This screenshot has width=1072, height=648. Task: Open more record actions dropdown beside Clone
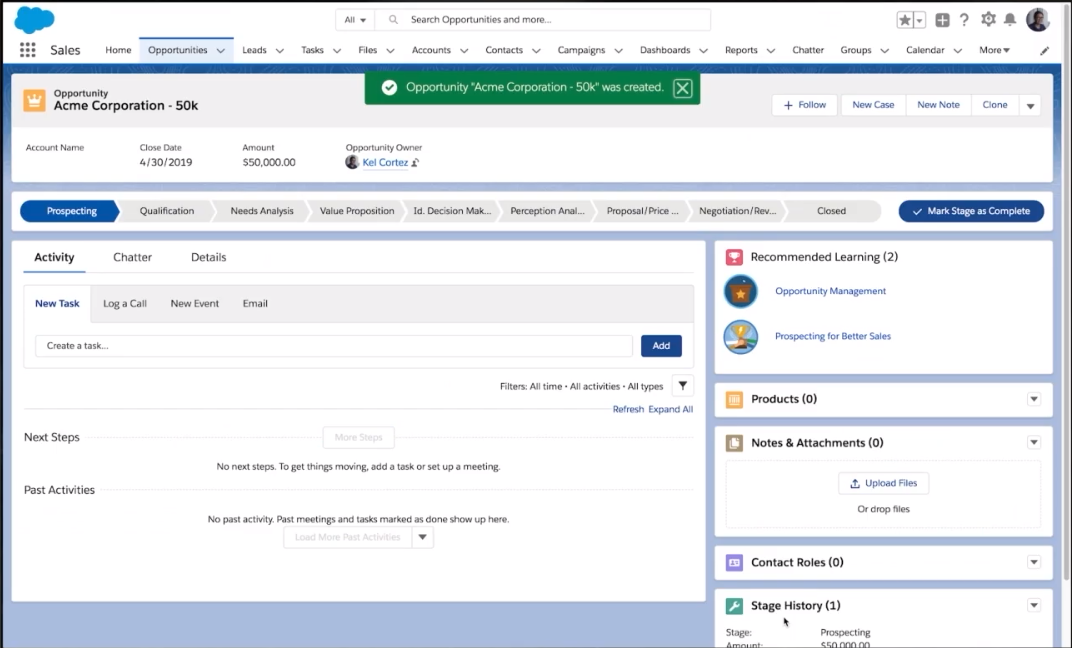click(1030, 105)
